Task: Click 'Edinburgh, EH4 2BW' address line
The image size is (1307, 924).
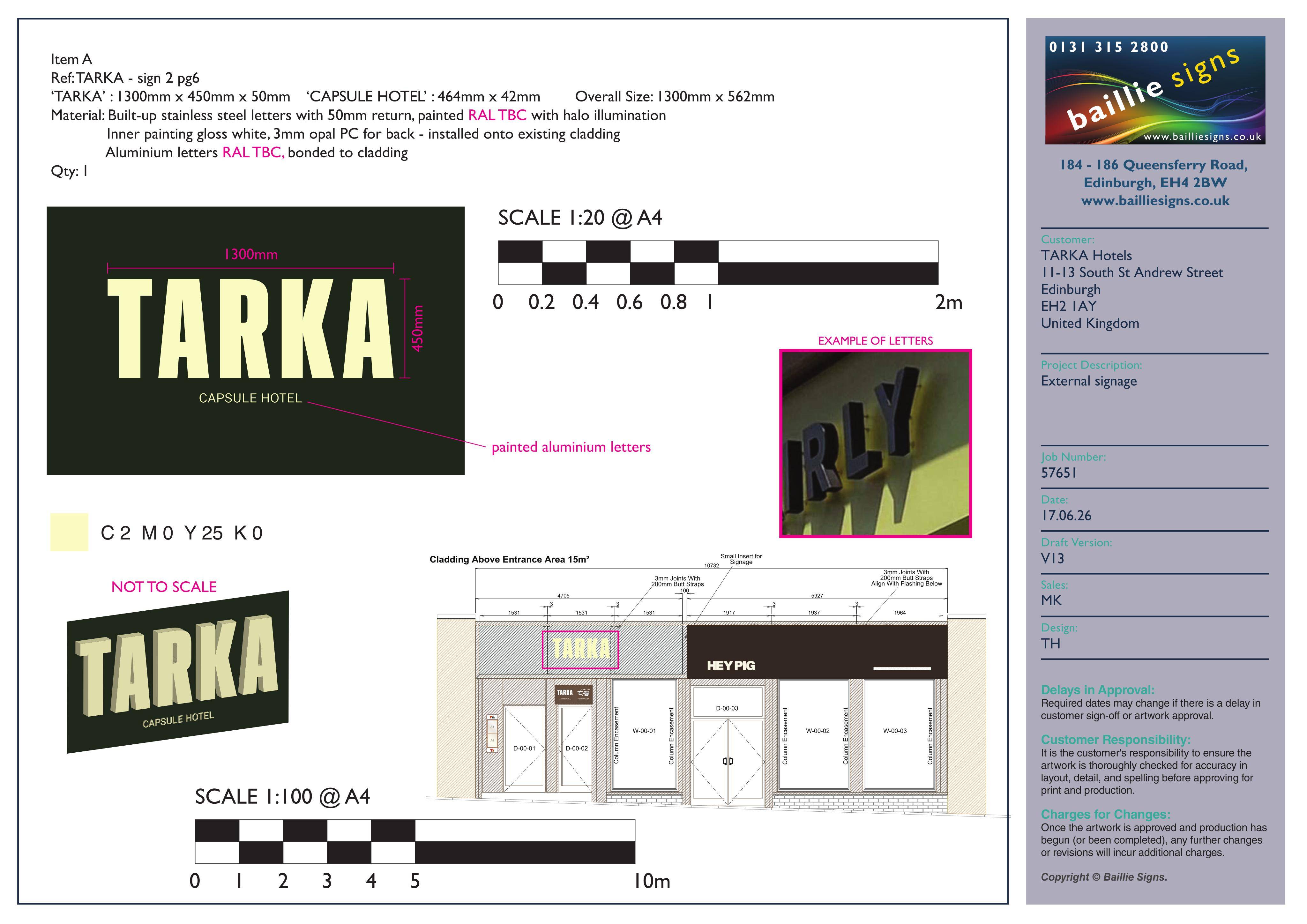Action: pos(1155,183)
